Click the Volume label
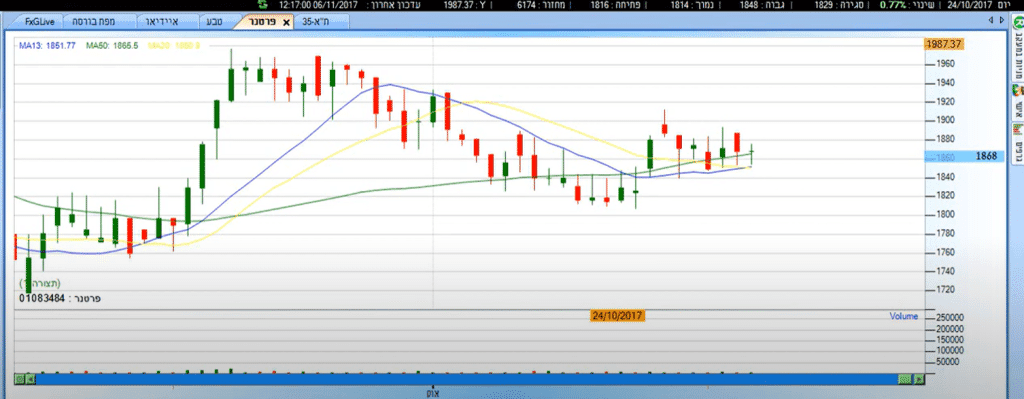Viewport: 1024px width, 399px height. pyautogui.click(x=904, y=316)
